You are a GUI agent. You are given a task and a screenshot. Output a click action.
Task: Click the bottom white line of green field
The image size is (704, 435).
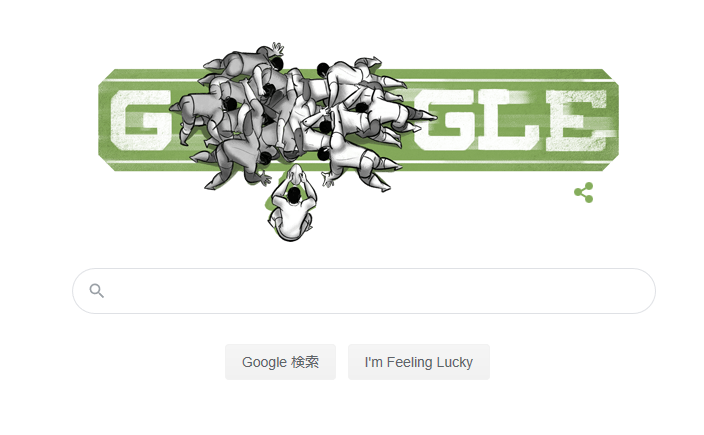358,162
